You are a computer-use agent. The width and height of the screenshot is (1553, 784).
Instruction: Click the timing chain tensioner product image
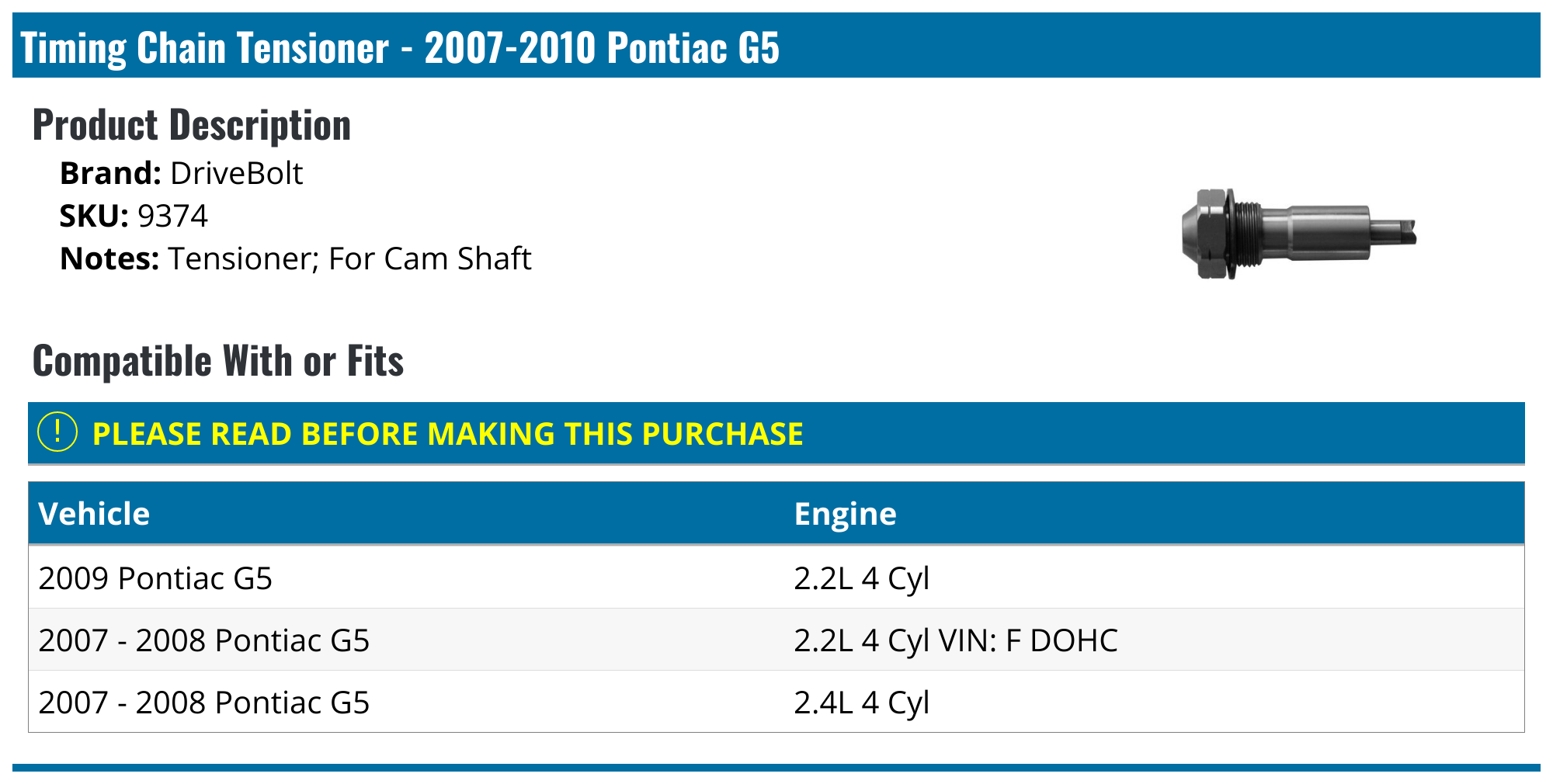[x=1298, y=233]
